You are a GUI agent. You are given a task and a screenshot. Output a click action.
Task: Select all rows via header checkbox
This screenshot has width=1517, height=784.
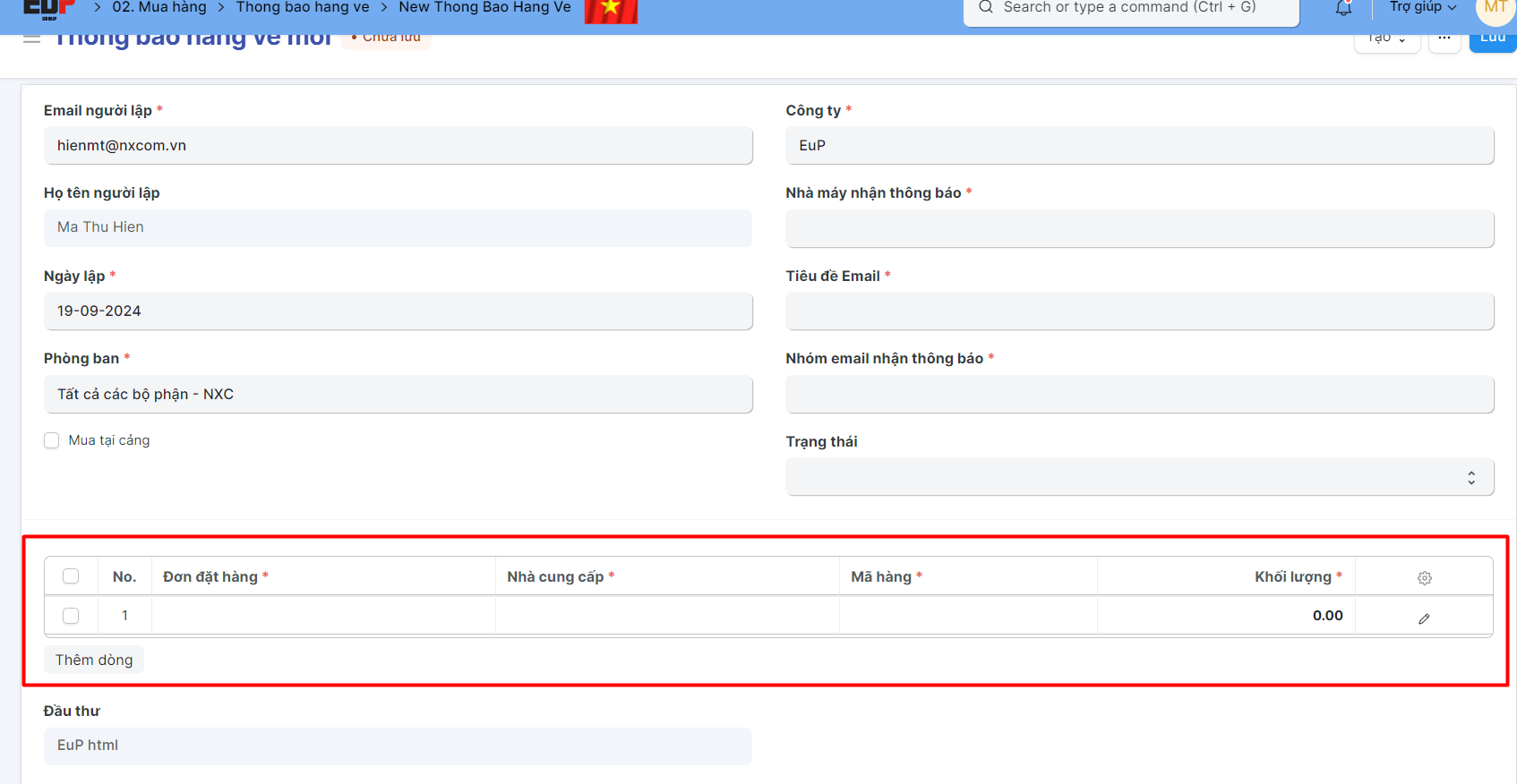pos(71,576)
